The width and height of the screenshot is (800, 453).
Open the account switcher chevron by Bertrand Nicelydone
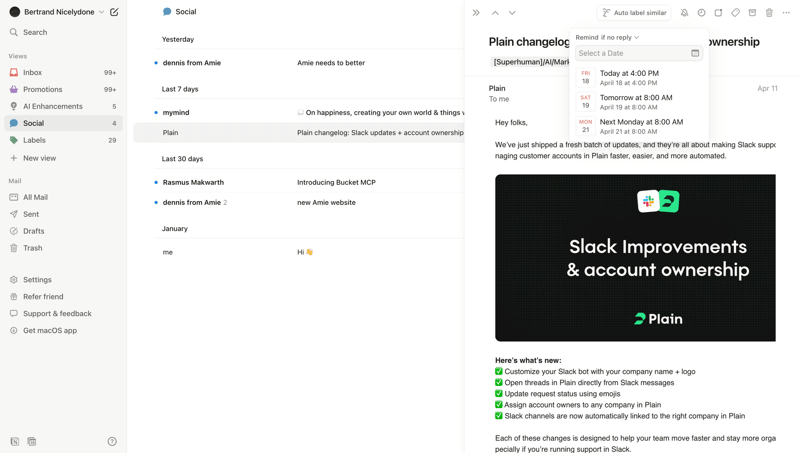[x=102, y=12]
